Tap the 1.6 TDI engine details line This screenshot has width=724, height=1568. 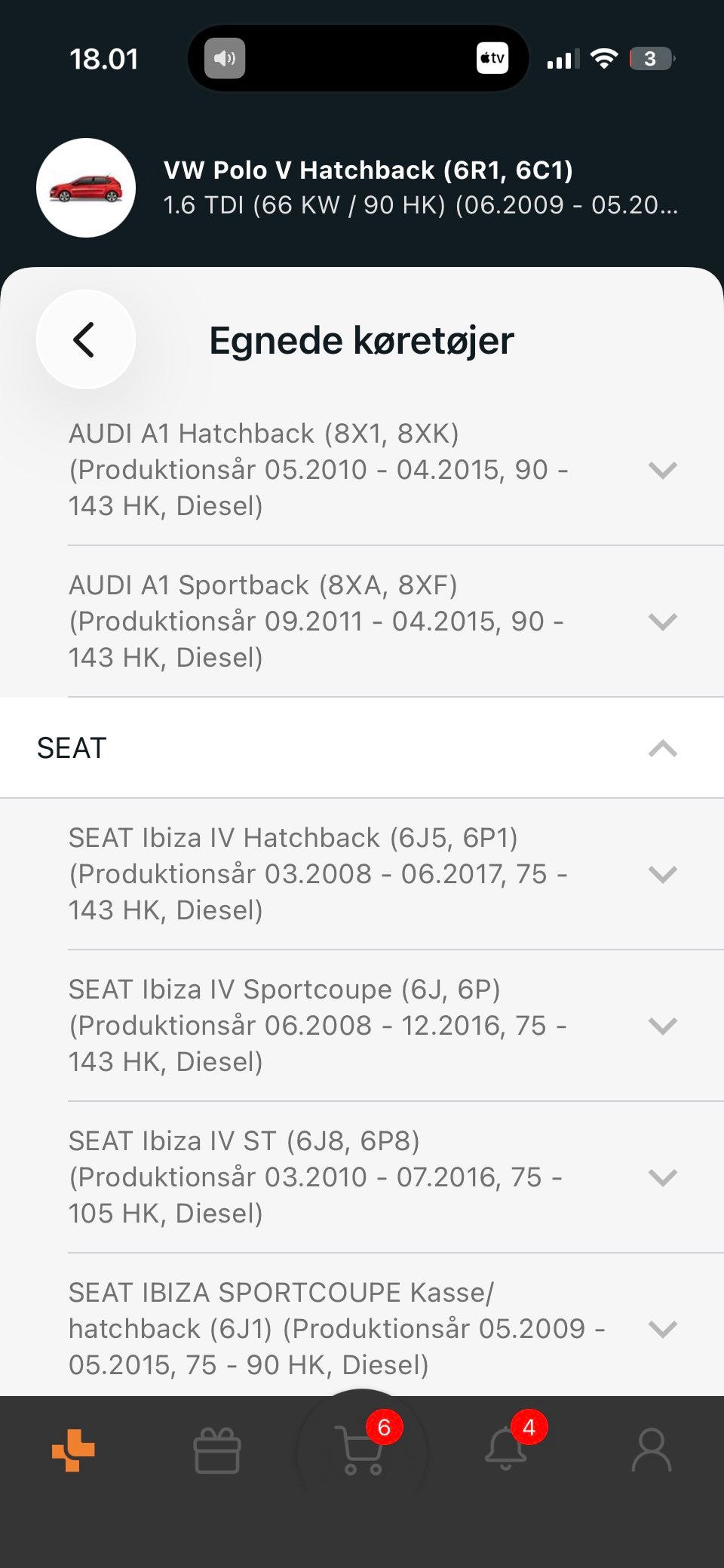(x=420, y=205)
